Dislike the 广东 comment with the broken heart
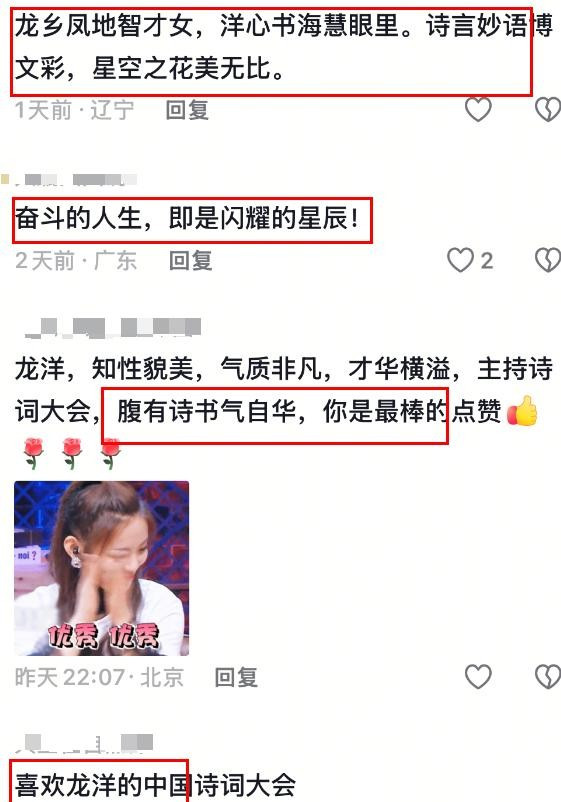The height and width of the screenshot is (802, 561). [x=548, y=260]
